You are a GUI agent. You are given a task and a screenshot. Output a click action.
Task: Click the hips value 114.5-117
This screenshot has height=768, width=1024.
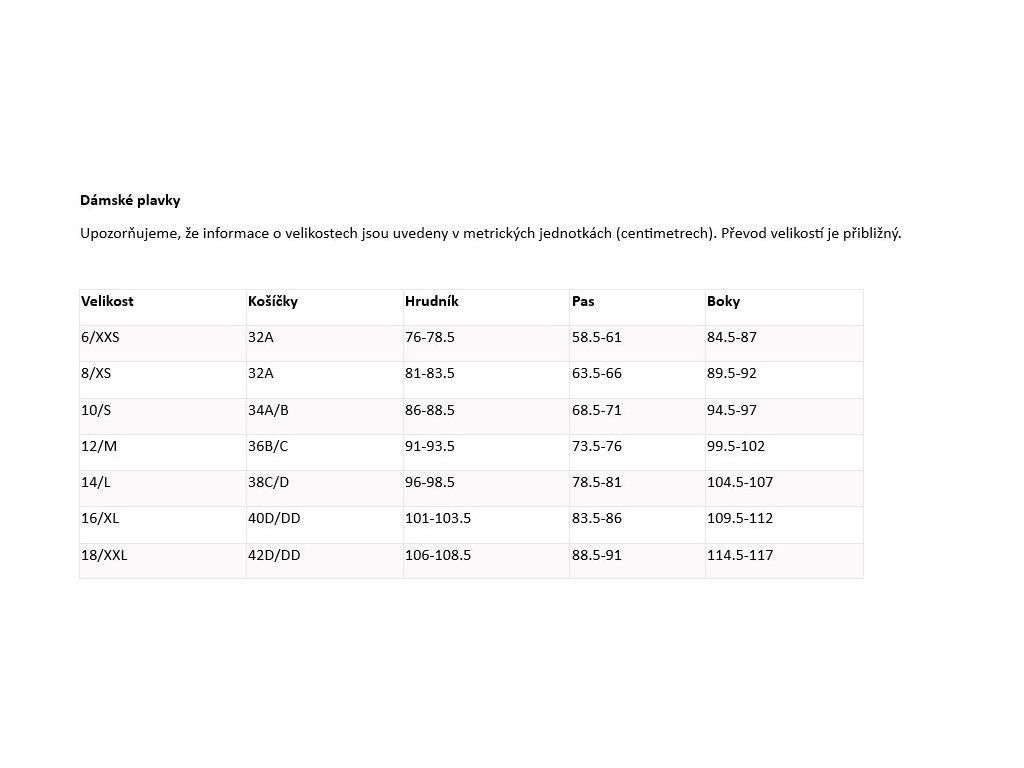point(740,555)
